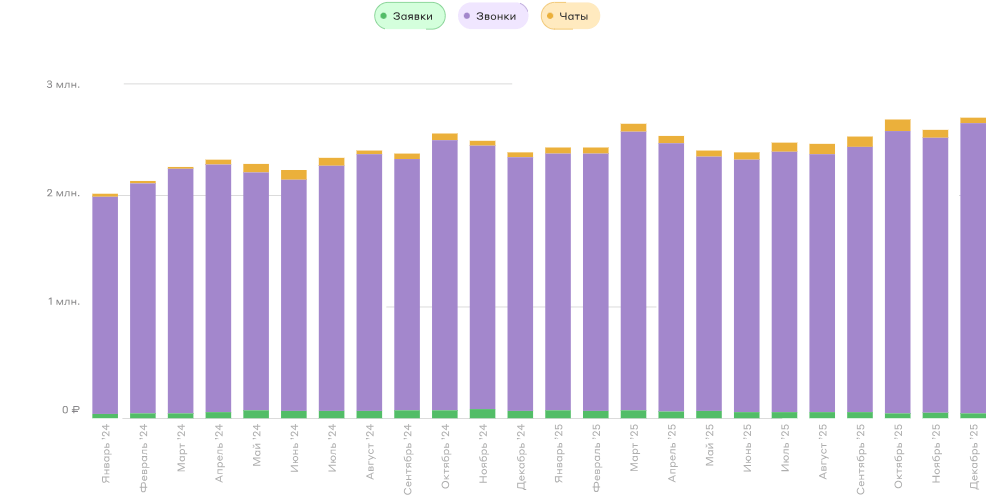Click the purple Звонки legend dot
Viewport: 992px width, 496px height.
tap(467, 16)
